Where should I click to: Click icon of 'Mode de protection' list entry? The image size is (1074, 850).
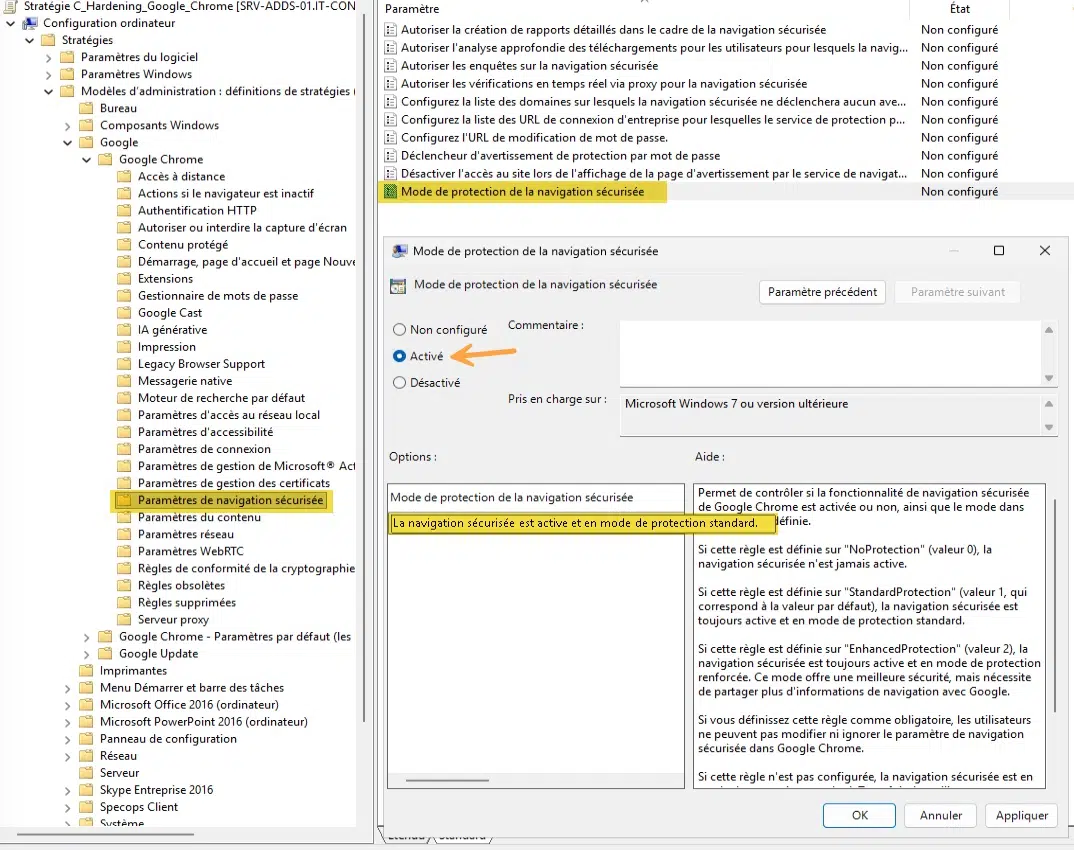tap(390, 192)
